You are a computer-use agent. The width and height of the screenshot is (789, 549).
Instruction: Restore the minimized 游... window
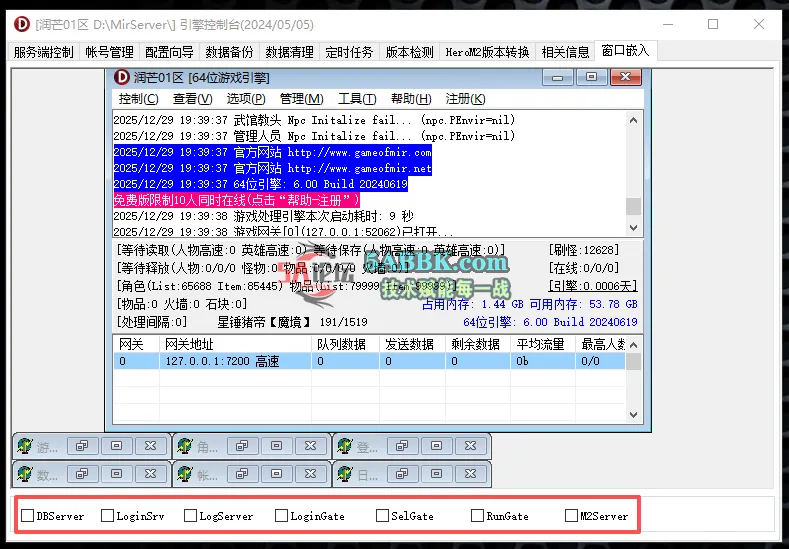[x=82, y=446]
